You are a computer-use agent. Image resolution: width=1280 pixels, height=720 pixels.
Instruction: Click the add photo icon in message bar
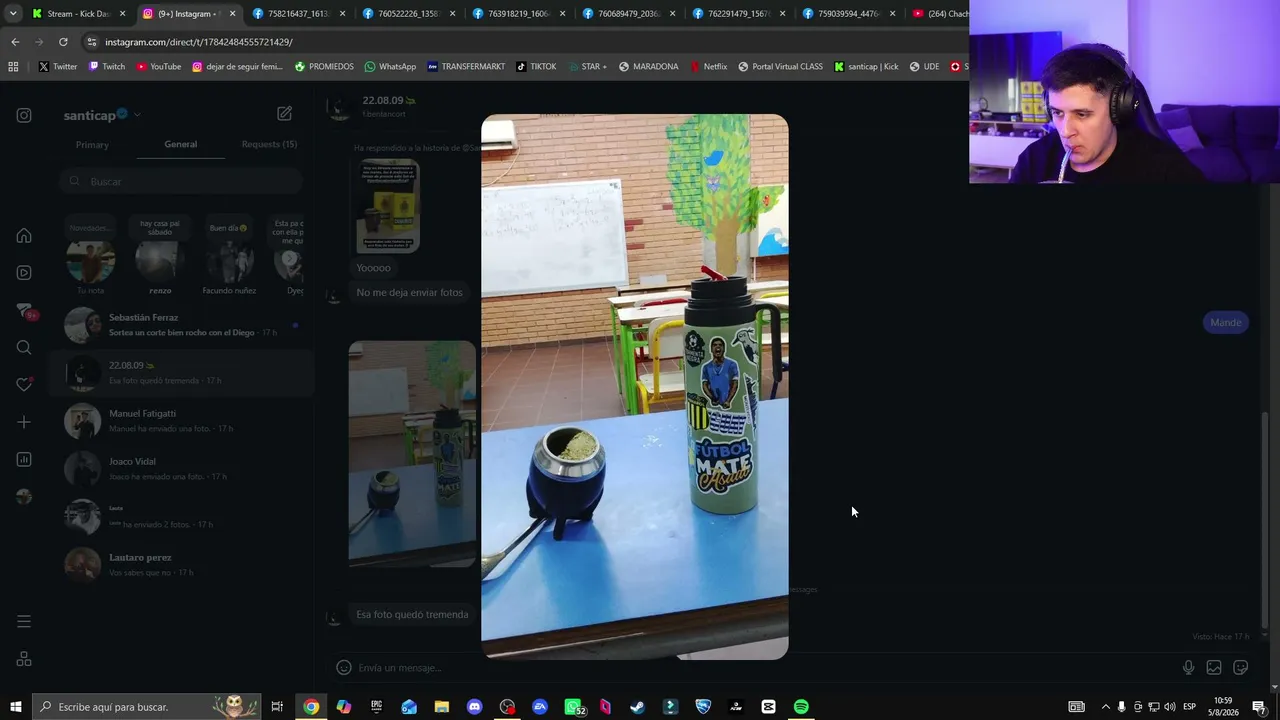point(1214,668)
